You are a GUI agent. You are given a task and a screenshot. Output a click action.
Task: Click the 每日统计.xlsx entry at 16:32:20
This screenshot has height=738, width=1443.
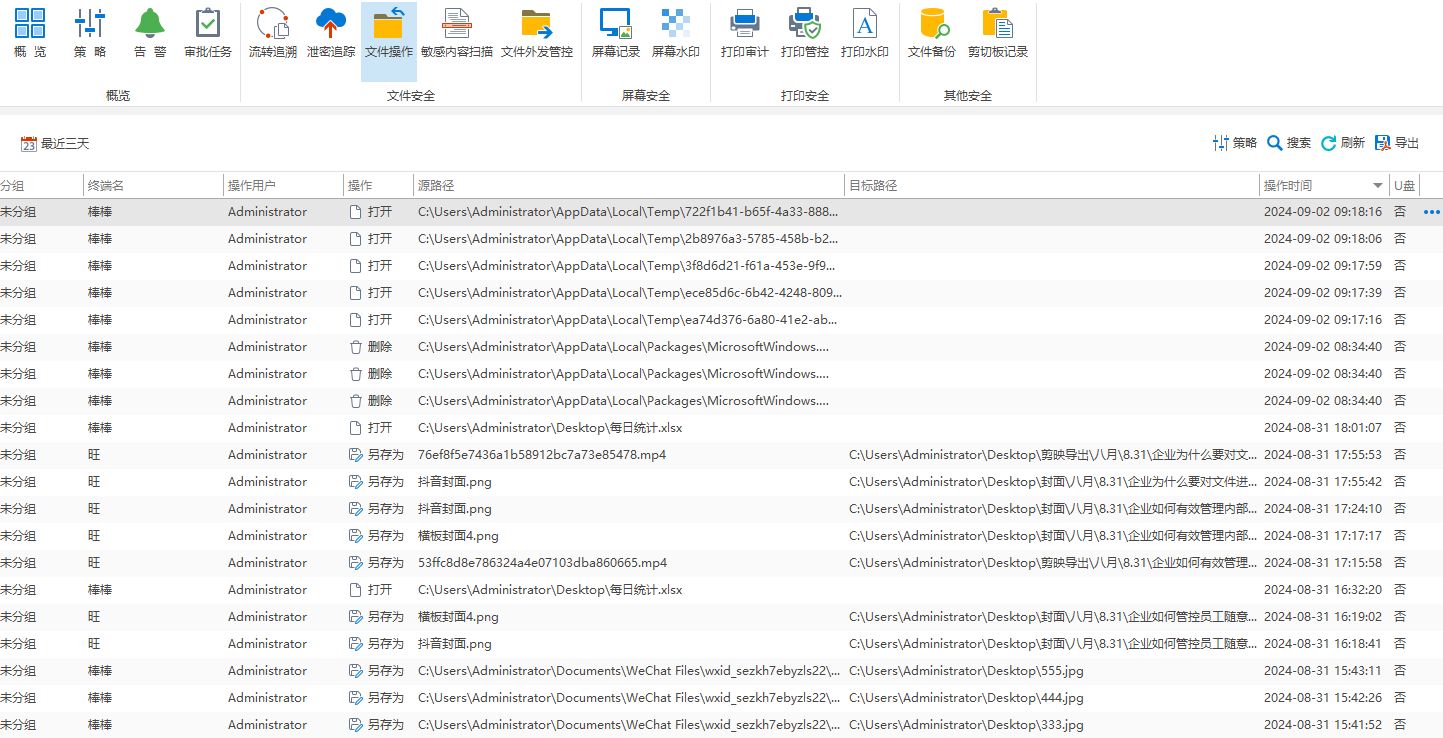tap(550, 590)
